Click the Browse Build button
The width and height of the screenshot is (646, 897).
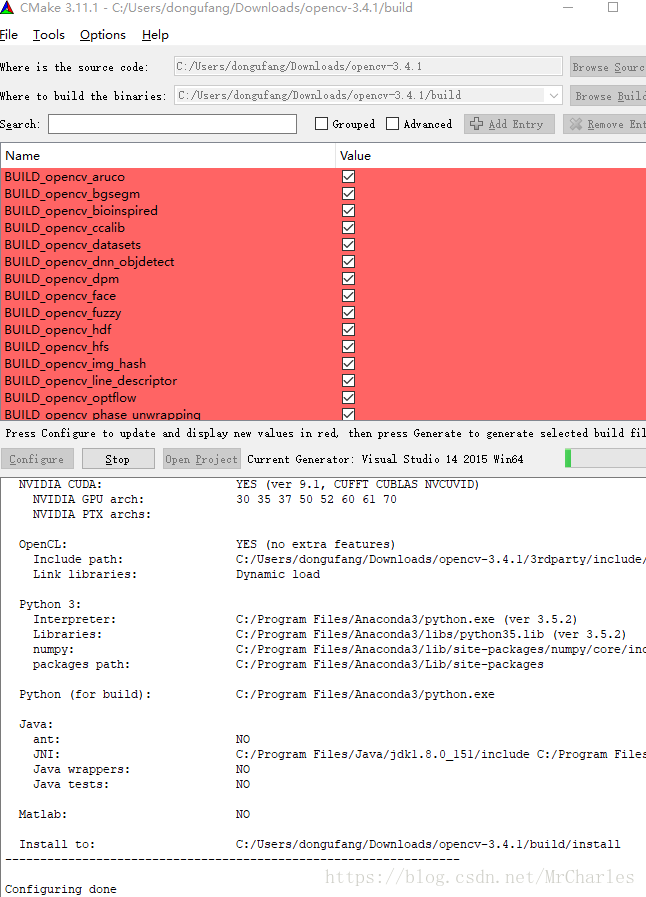pos(608,96)
